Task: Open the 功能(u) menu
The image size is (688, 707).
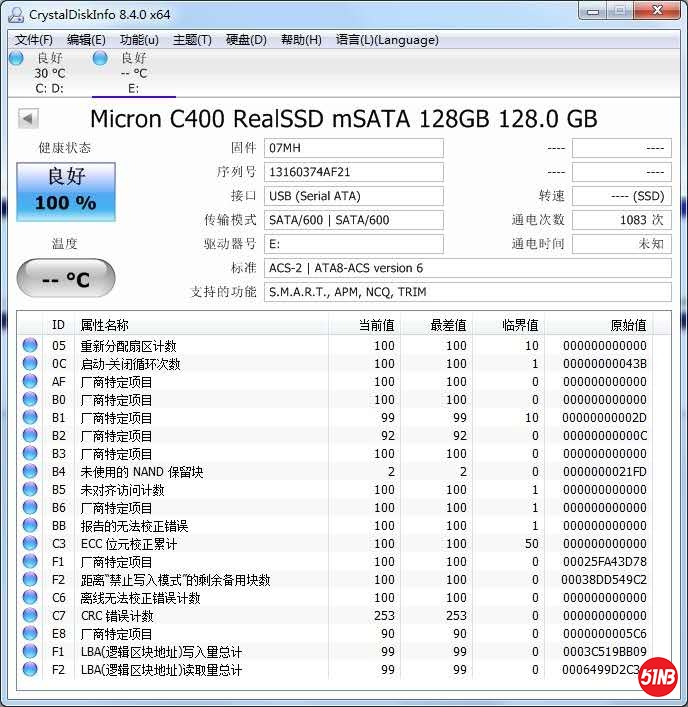Action: point(139,40)
